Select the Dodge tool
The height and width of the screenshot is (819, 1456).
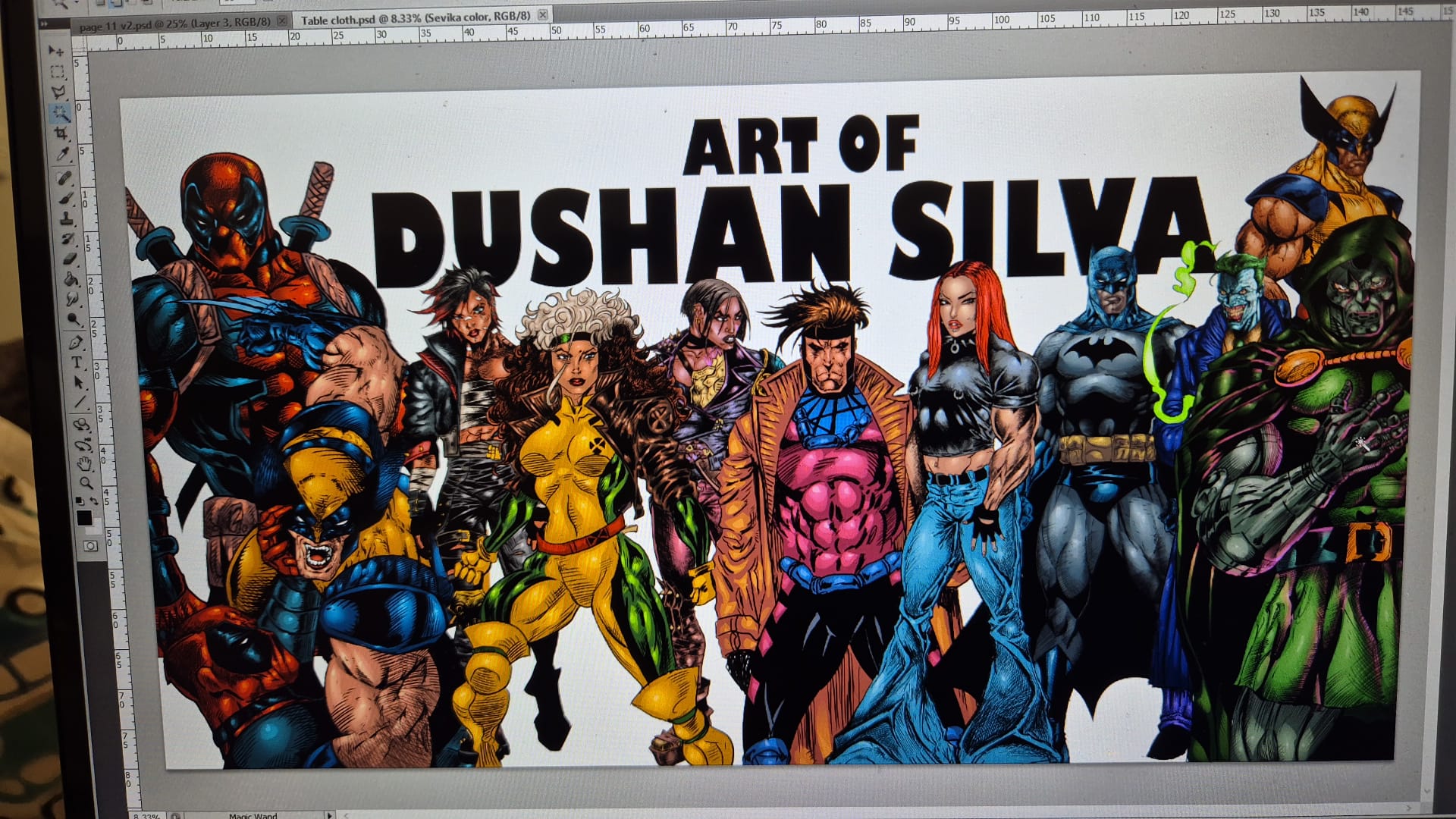pos(74,318)
